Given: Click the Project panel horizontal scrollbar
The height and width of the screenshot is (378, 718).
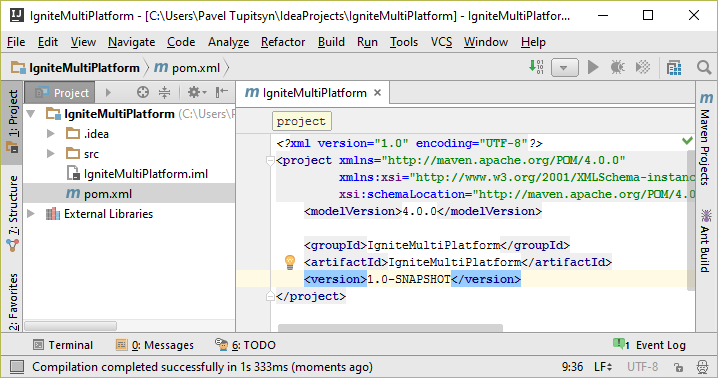Looking at the screenshot, I should coord(71,326).
